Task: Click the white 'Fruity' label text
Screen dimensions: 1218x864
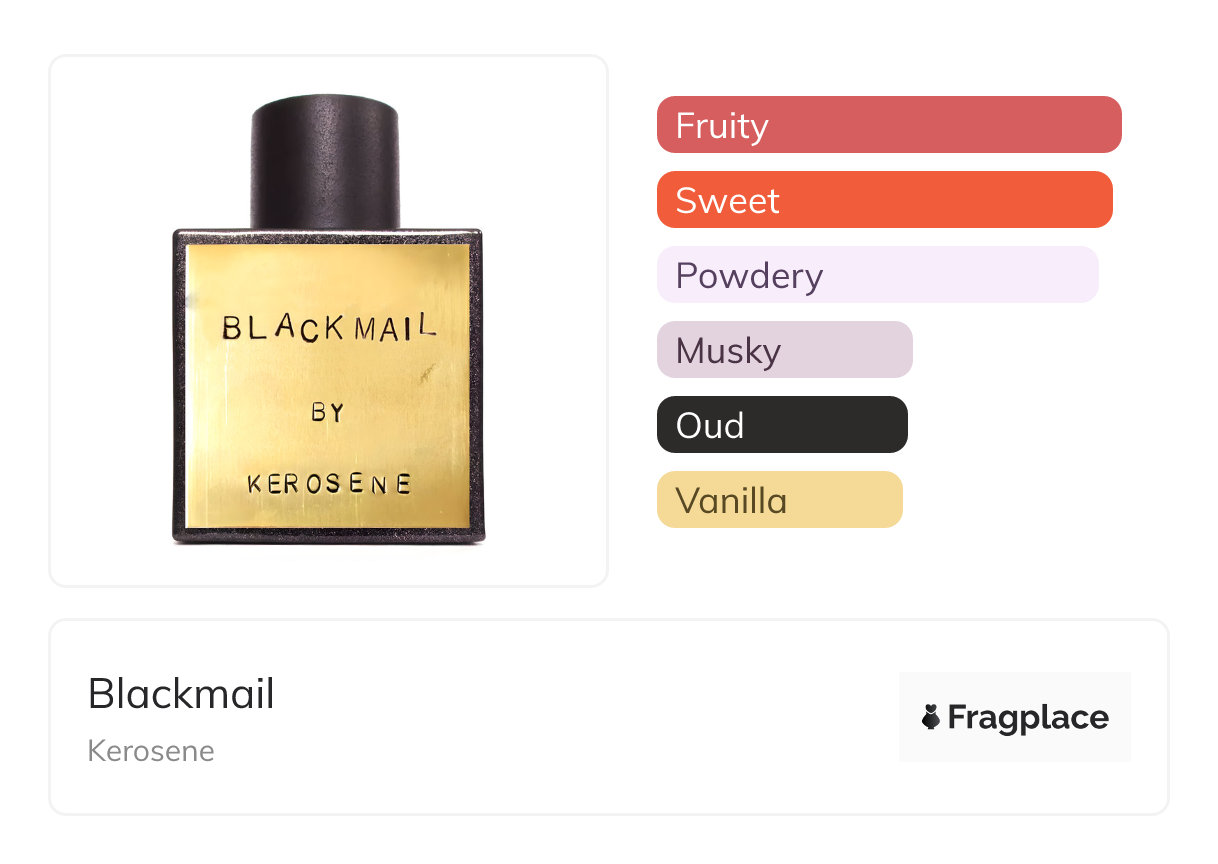Action: click(x=722, y=126)
